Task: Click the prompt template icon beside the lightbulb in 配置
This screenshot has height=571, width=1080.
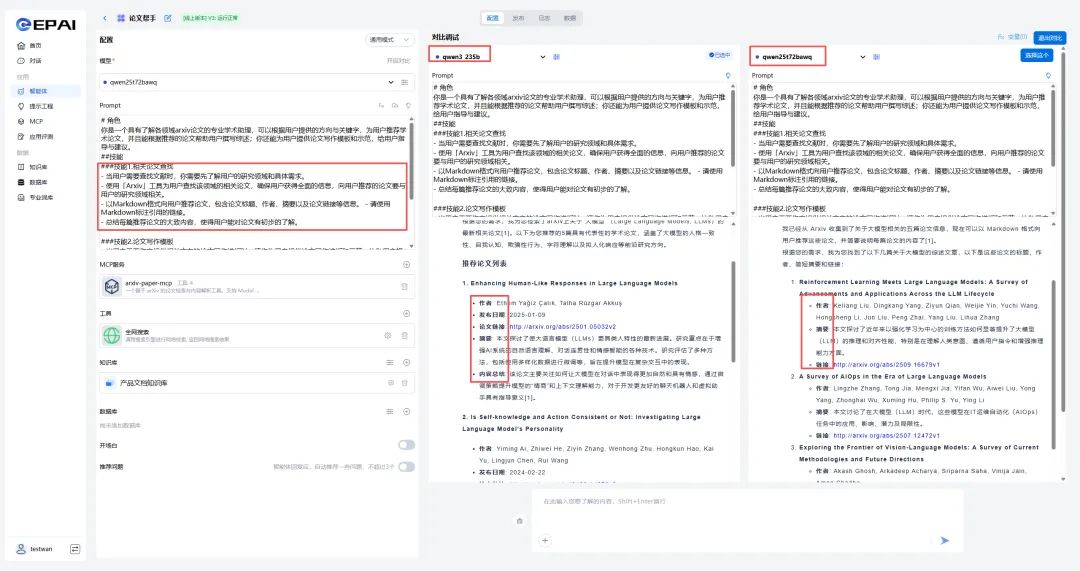Action: tap(395, 105)
